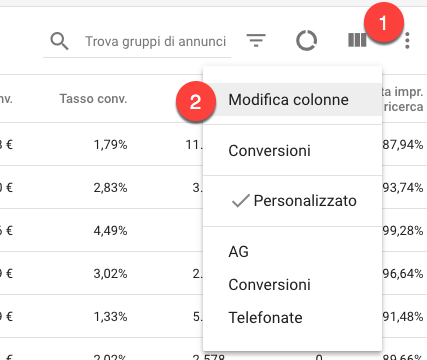Click the 4,49% conversion rate cell
427x360 pixels.
pyautogui.click(x=110, y=231)
